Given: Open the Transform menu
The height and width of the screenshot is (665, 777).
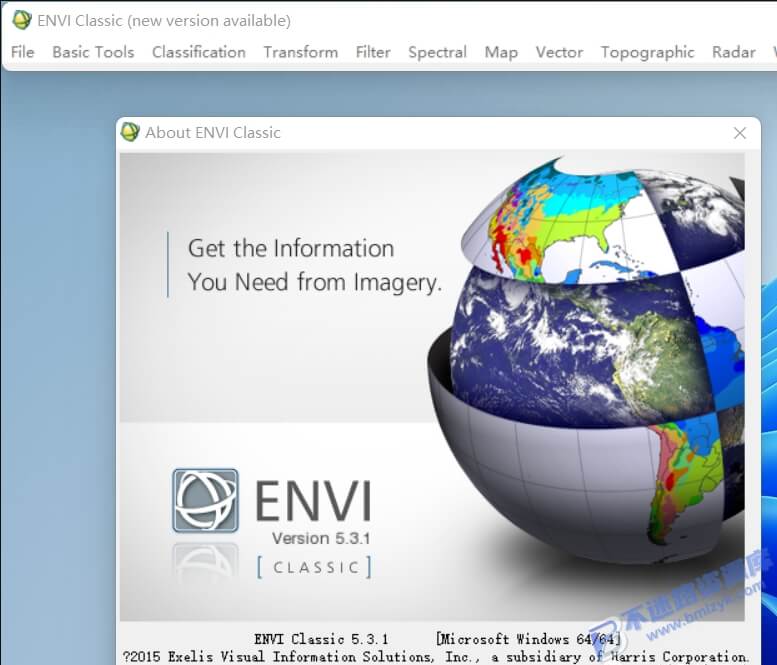Looking at the screenshot, I should tap(300, 52).
